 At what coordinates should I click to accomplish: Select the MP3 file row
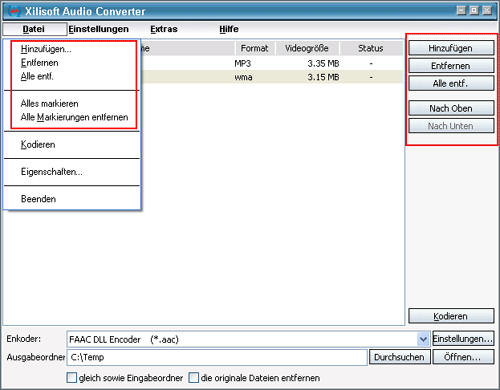[272, 63]
